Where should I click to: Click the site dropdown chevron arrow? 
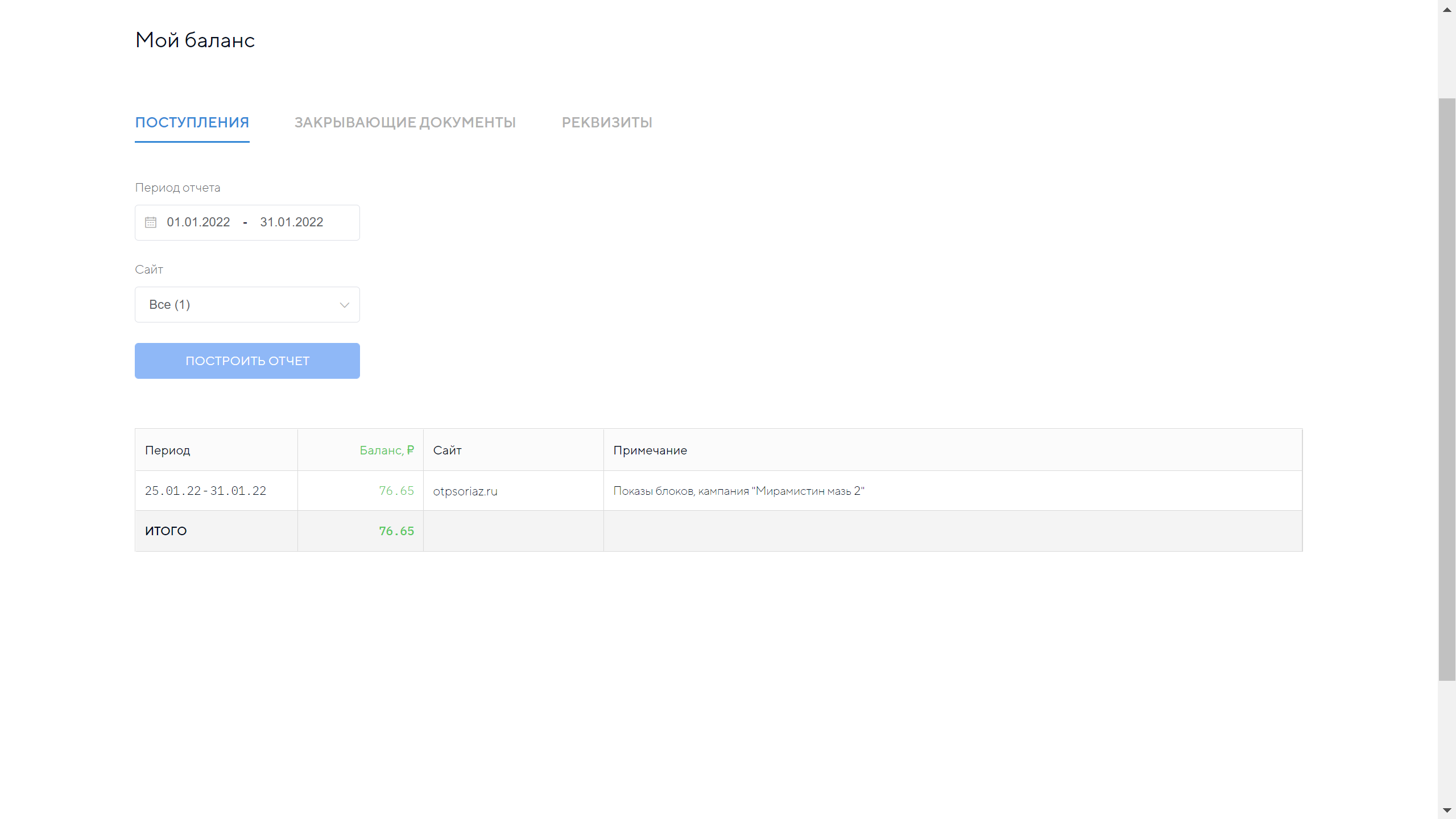(344, 305)
